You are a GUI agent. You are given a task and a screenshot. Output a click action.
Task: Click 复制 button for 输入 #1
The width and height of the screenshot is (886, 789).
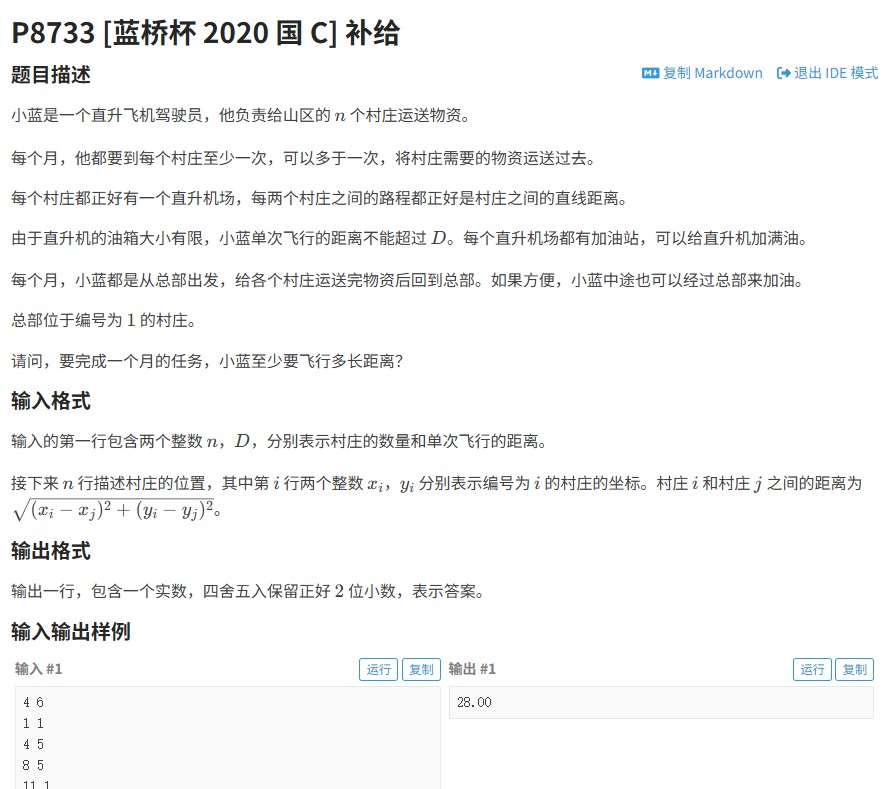pos(421,670)
